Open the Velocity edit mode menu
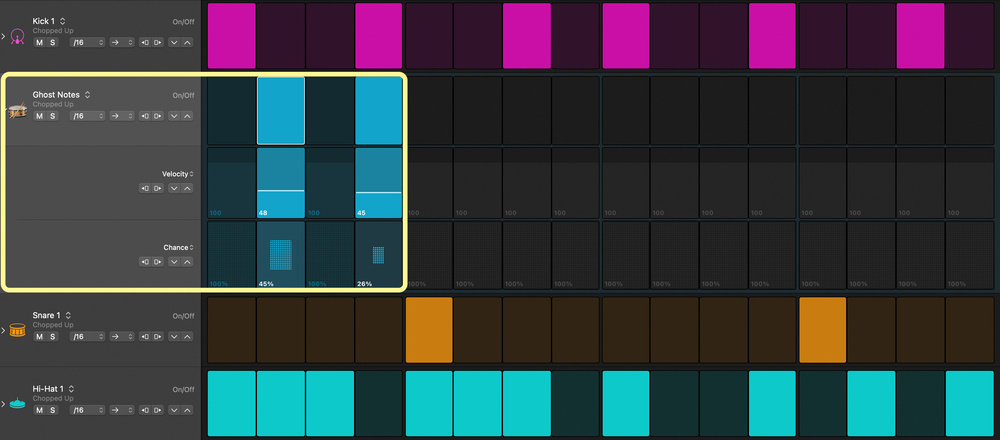 point(178,174)
